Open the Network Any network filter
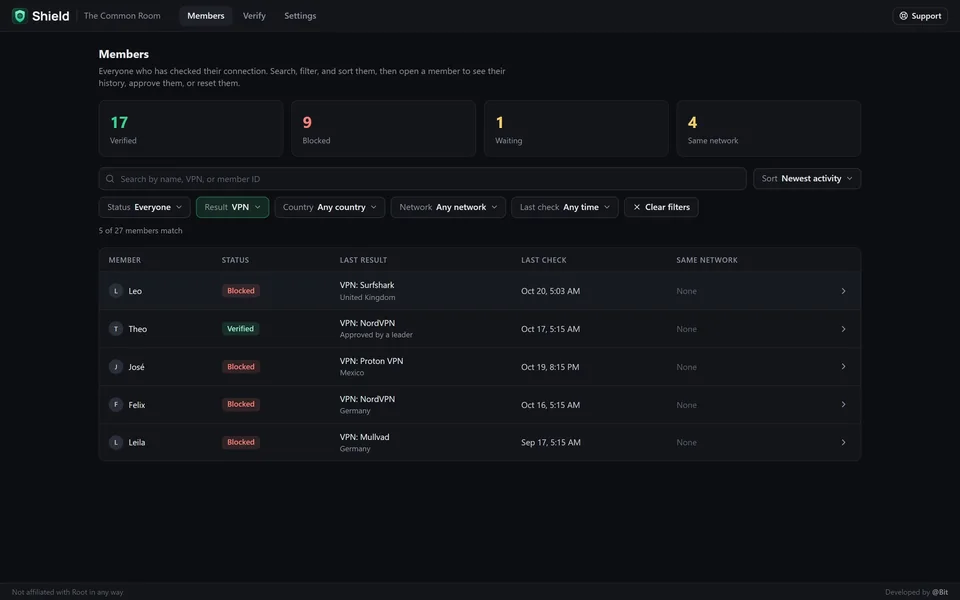The height and width of the screenshot is (600, 960). (x=448, y=207)
